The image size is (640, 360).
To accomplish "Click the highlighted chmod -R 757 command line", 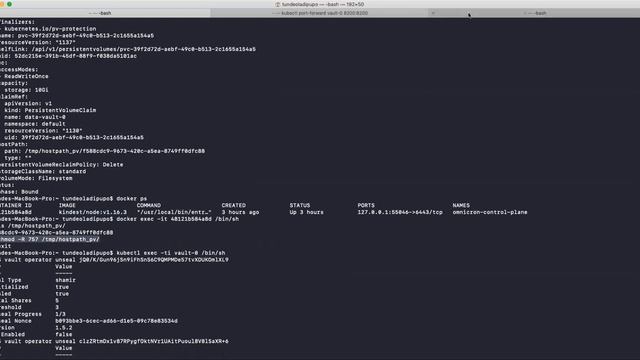I will (x=50, y=239).
